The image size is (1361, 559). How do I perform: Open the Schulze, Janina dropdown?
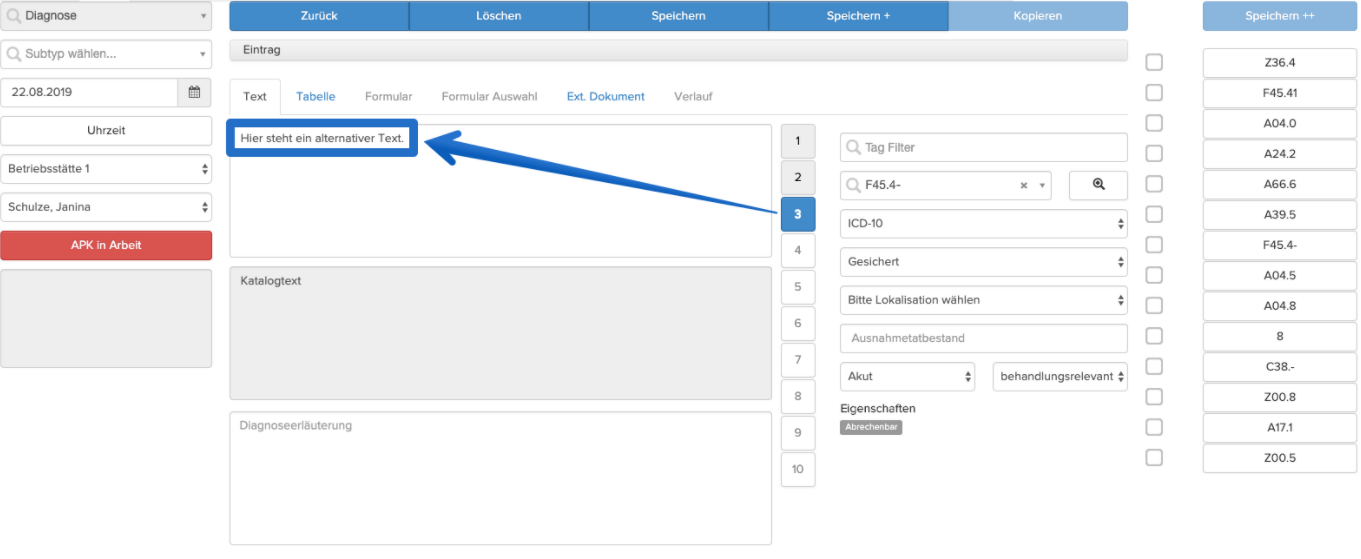tap(106, 207)
